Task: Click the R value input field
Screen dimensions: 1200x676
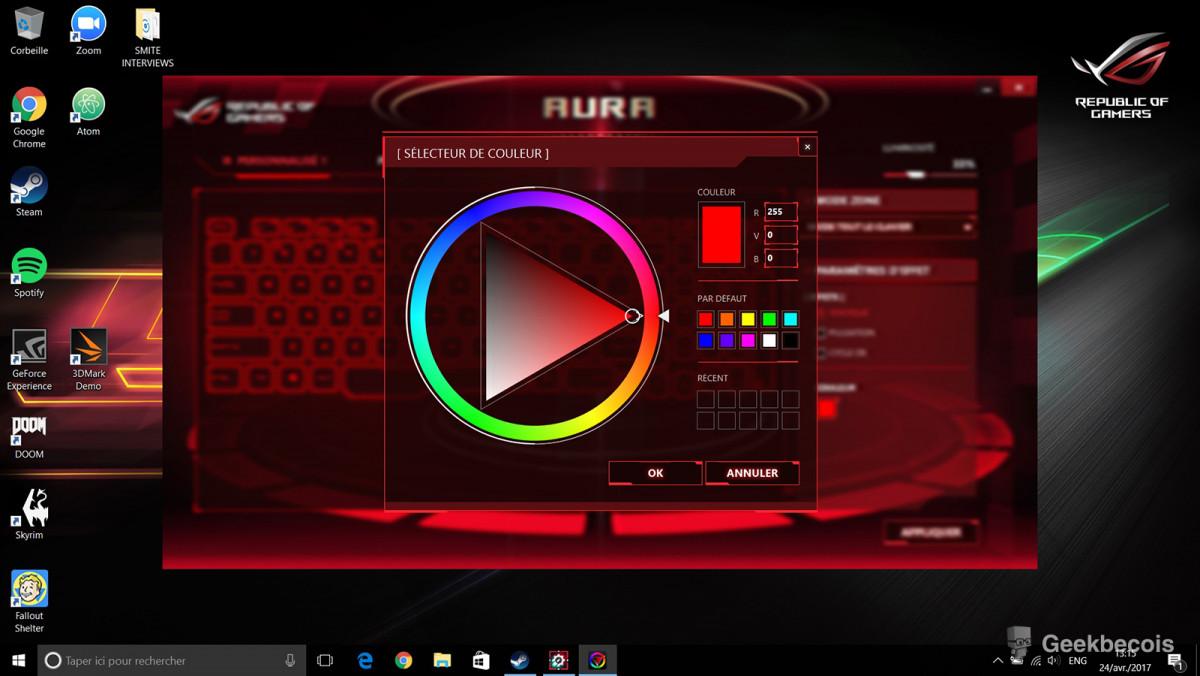Action: tap(780, 212)
